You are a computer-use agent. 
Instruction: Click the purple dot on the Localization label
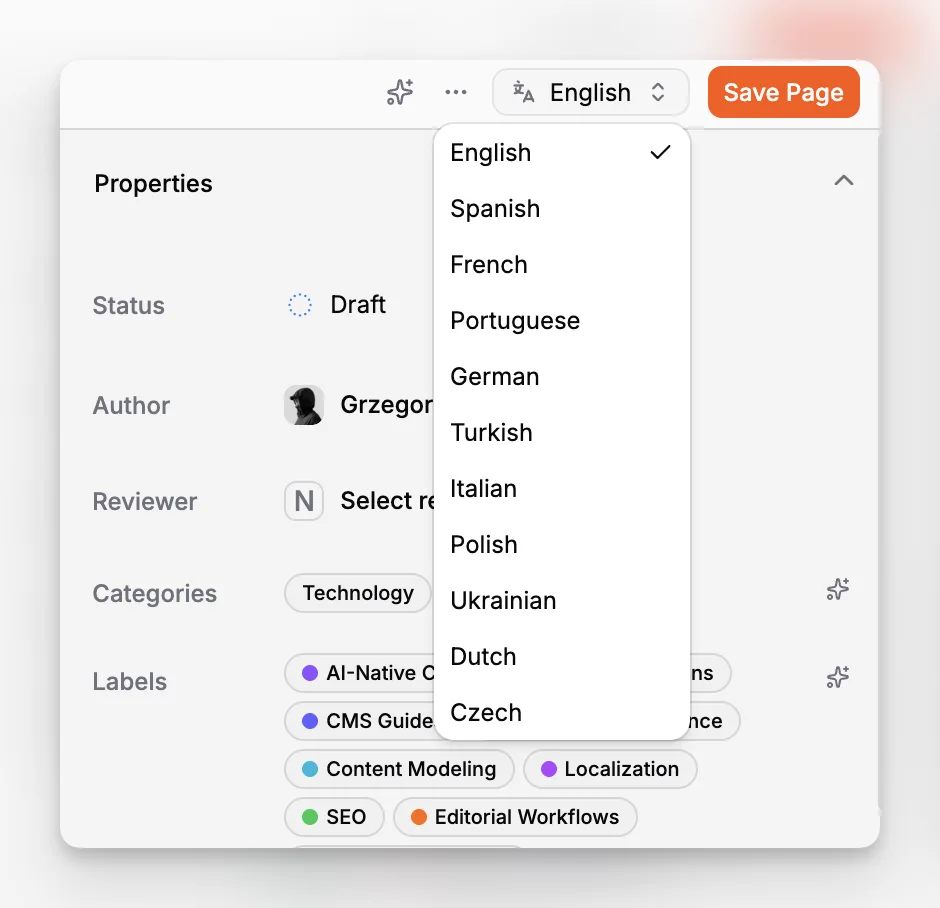(x=549, y=769)
